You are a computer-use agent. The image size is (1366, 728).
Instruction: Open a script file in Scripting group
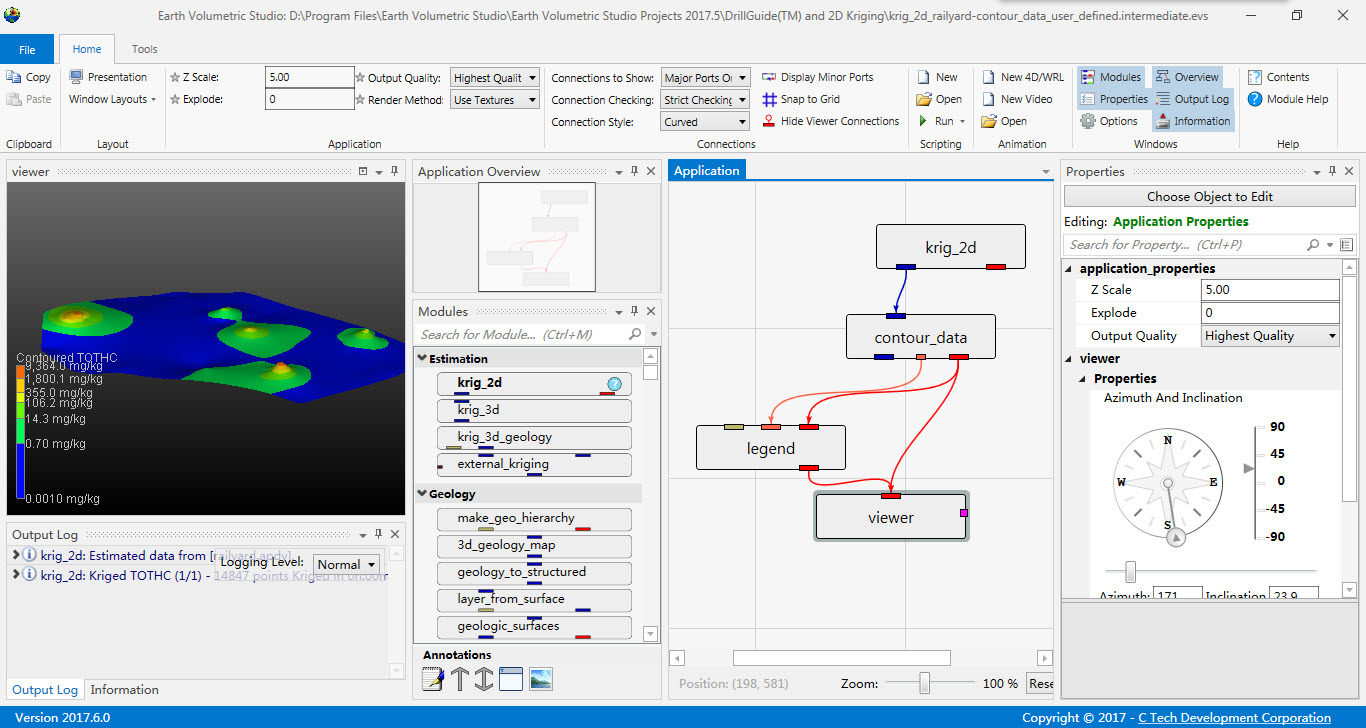pos(939,99)
